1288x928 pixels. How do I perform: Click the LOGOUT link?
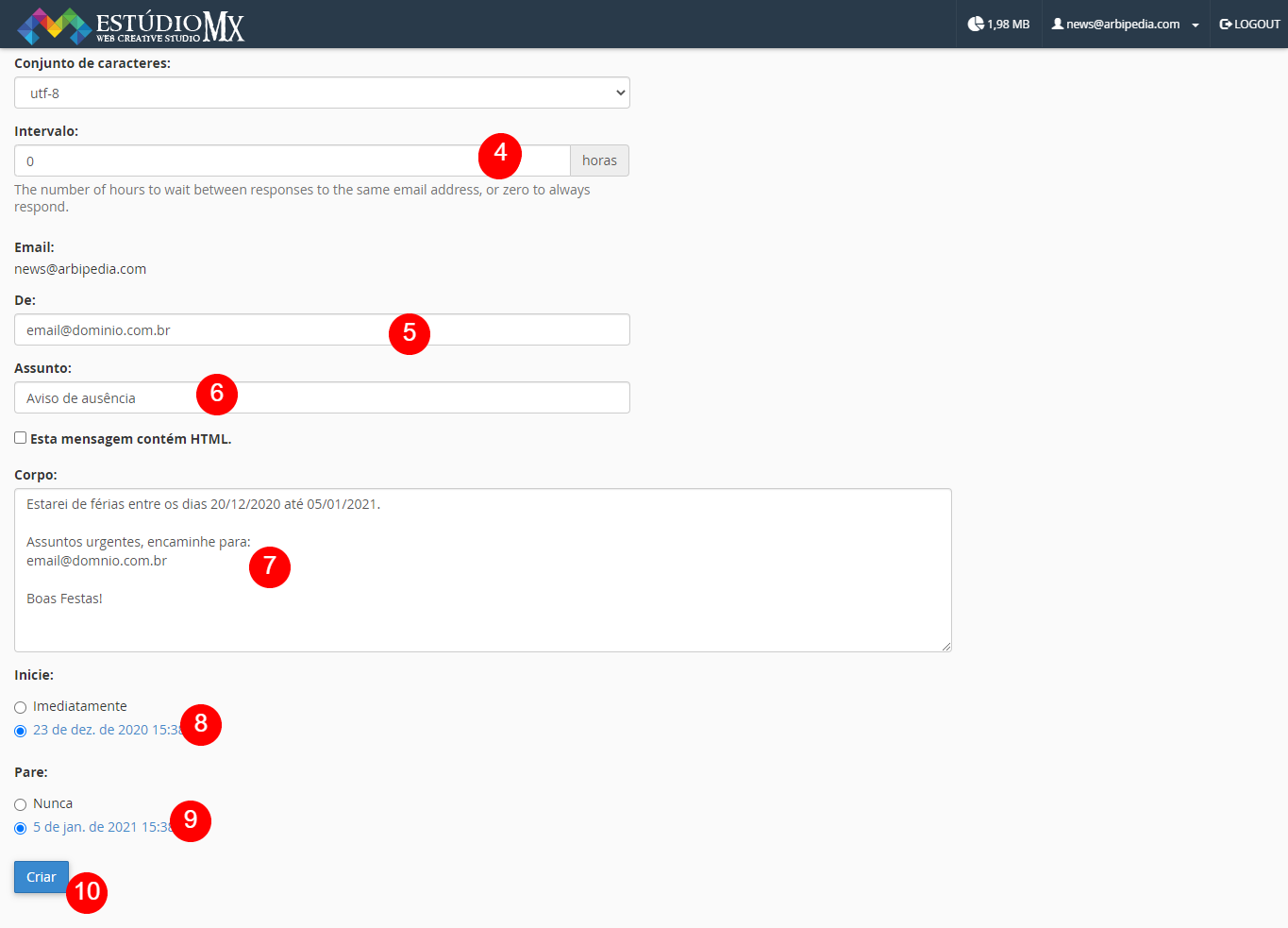click(x=1256, y=25)
